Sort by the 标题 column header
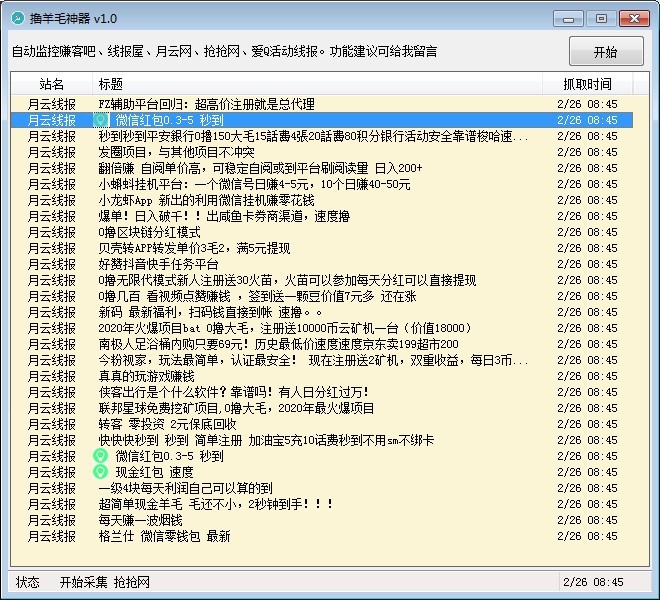The image size is (660, 600). click(317, 84)
